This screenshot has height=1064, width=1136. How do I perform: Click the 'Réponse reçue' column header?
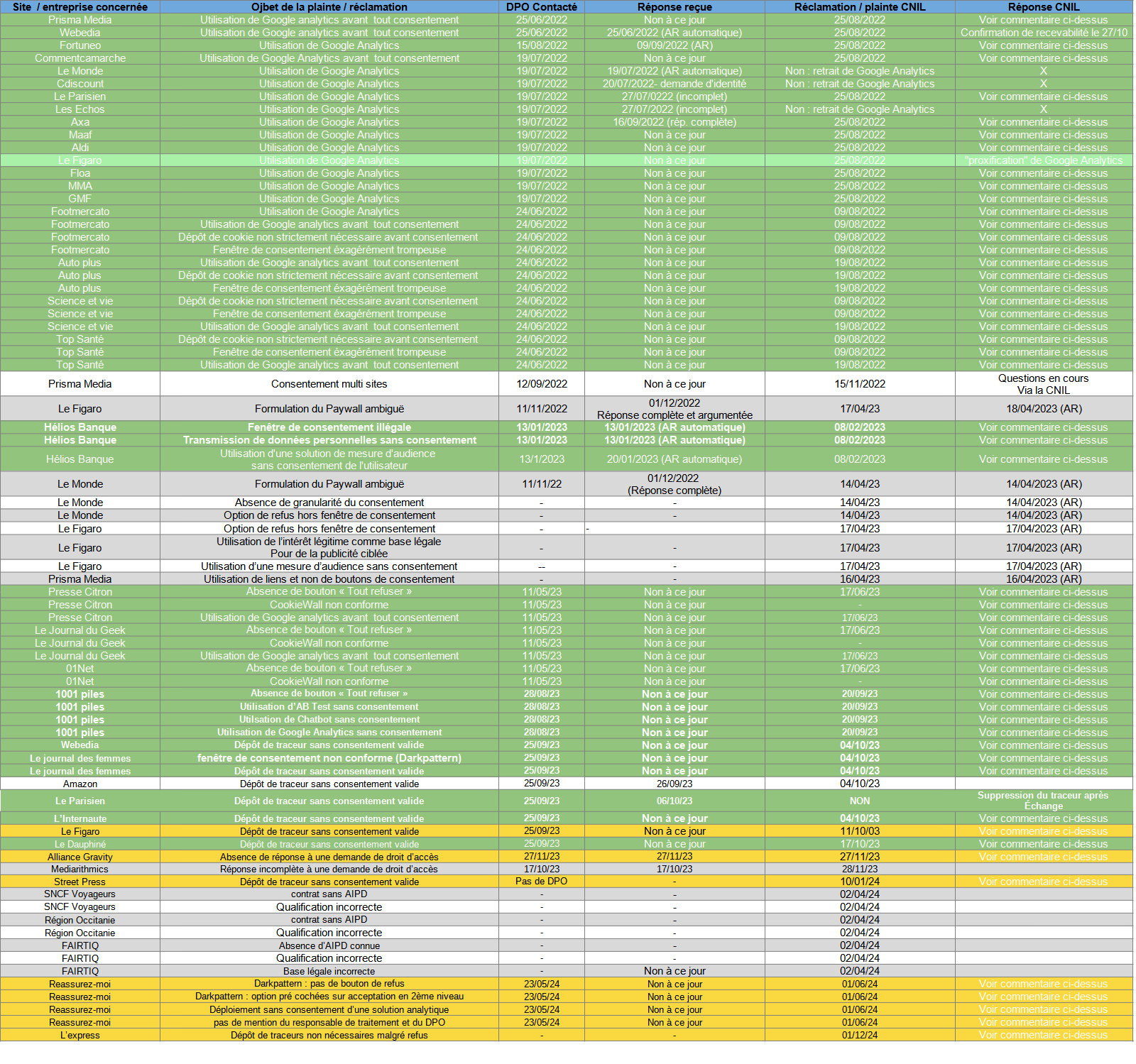[674, 7]
